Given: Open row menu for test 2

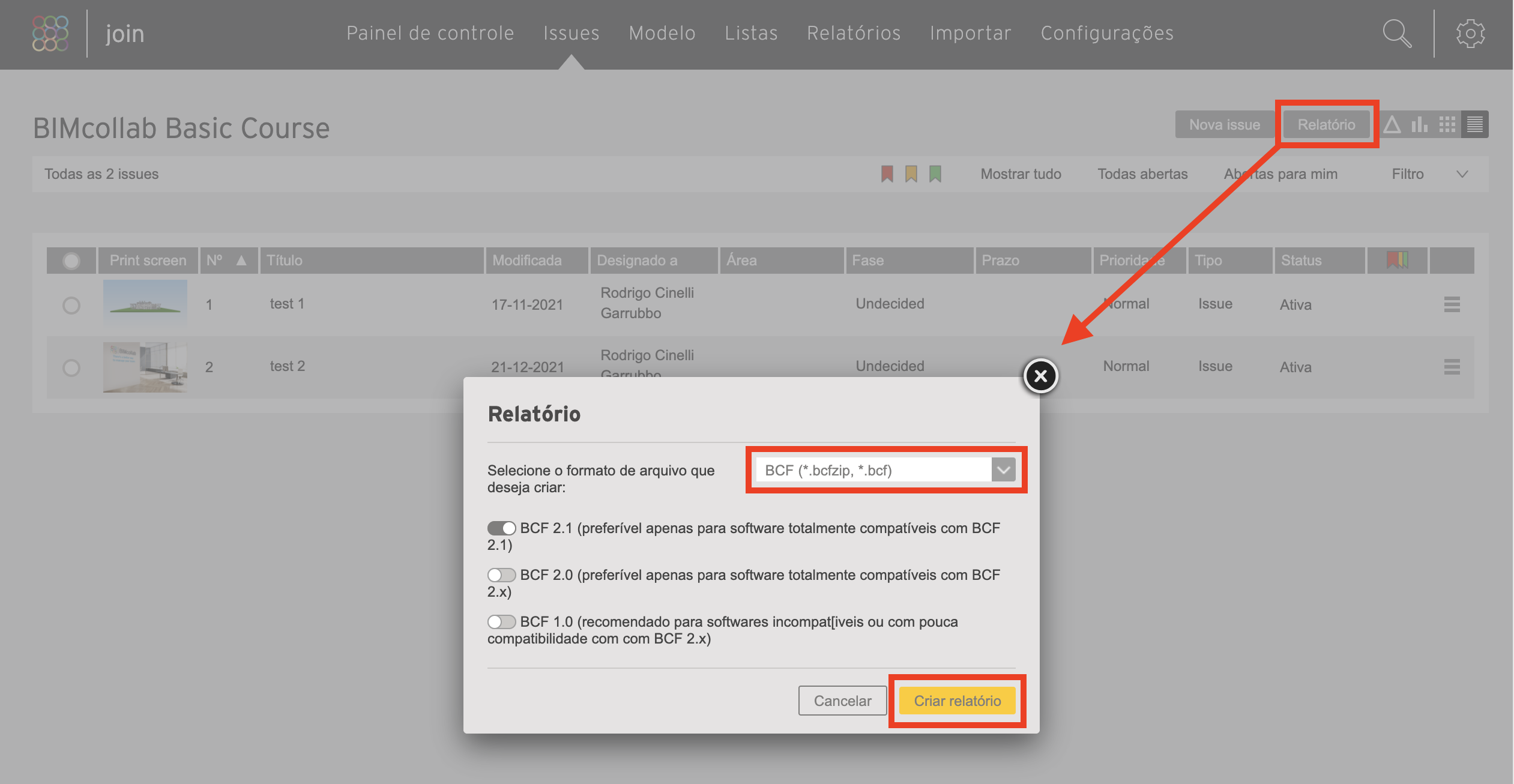Looking at the screenshot, I should click(x=1452, y=367).
